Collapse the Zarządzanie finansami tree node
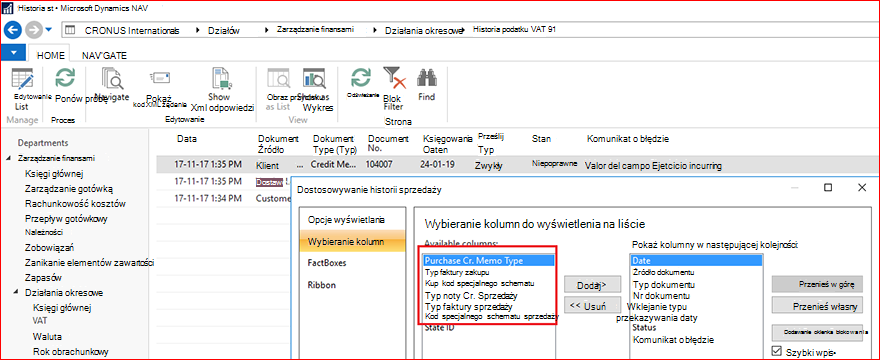880x360 pixels. pyautogui.click(x=8, y=158)
